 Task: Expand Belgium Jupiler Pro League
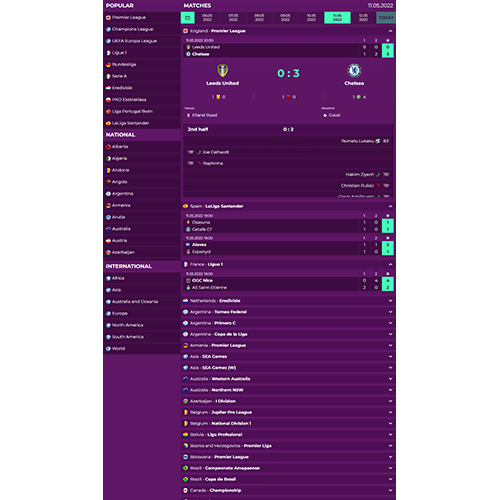(390, 412)
